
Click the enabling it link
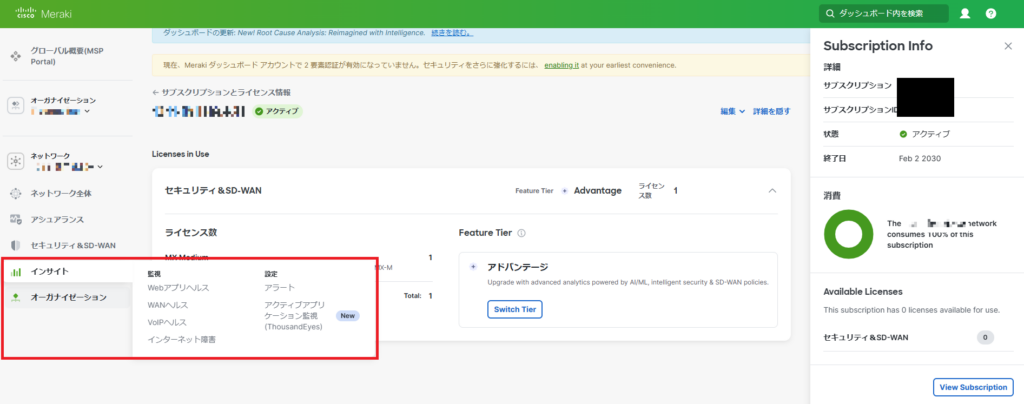[x=562, y=65]
